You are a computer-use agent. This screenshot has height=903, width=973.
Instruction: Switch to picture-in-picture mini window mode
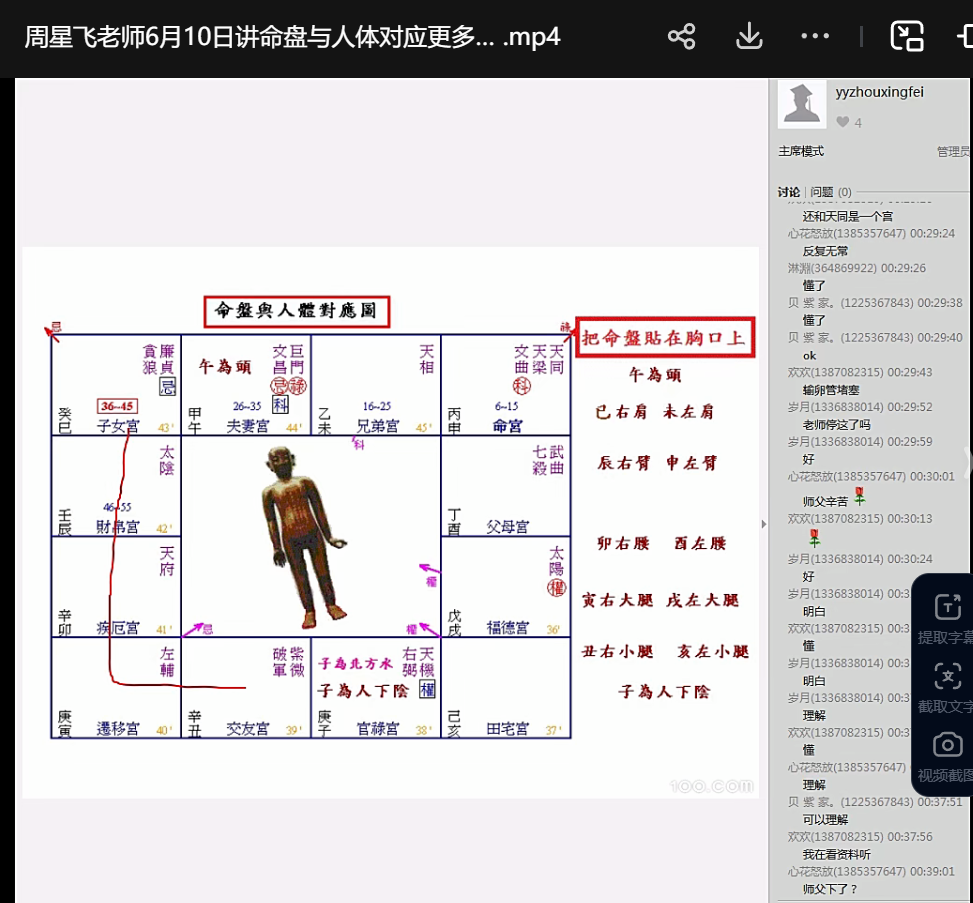coord(907,37)
